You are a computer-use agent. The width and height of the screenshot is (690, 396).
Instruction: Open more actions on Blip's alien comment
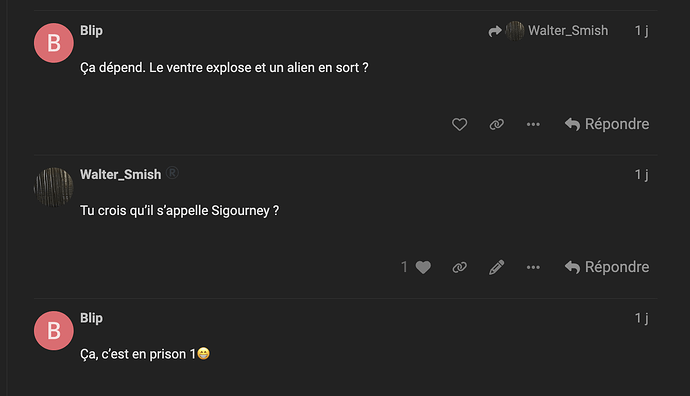point(533,125)
